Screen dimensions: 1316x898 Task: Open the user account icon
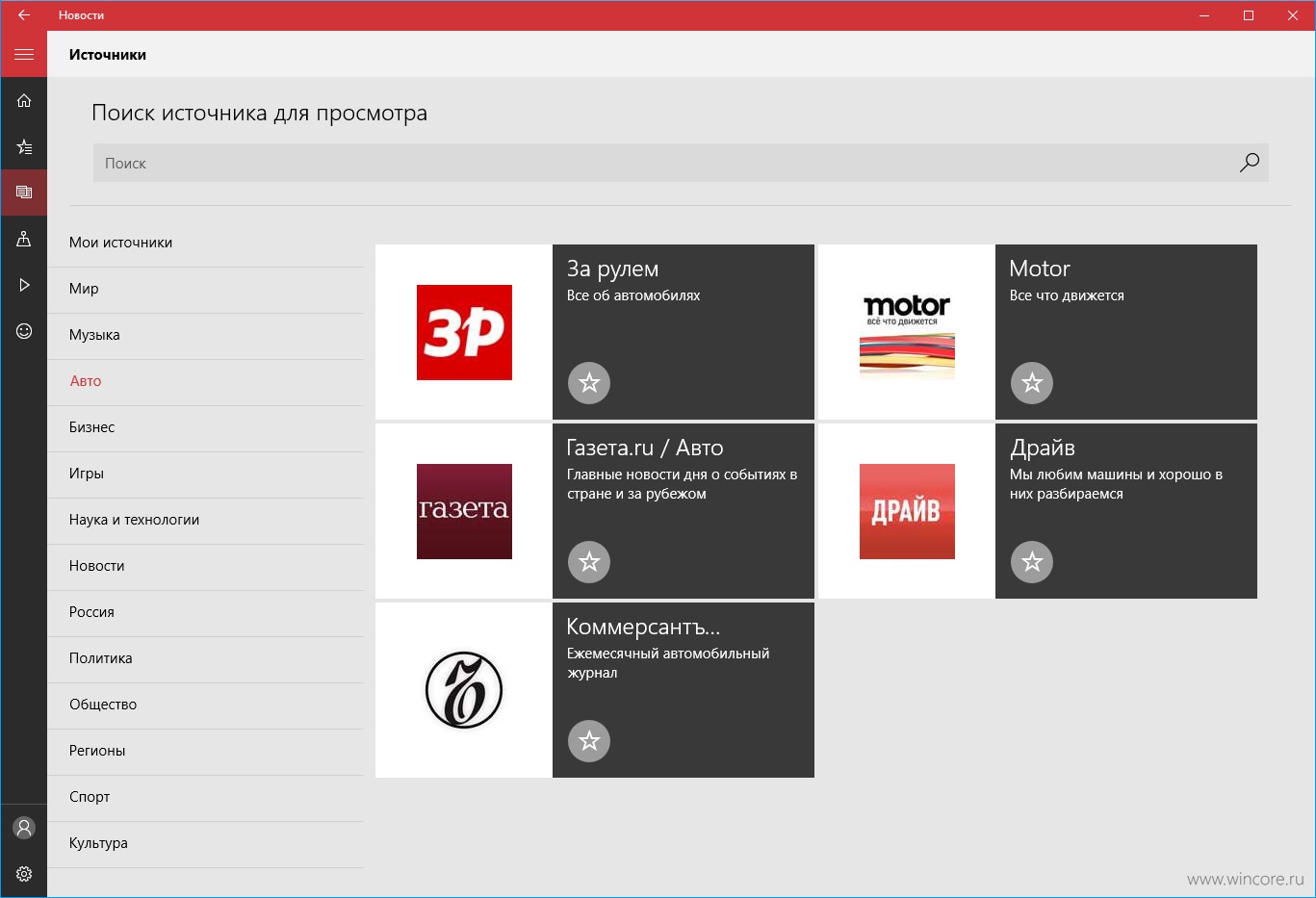[x=24, y=828]
